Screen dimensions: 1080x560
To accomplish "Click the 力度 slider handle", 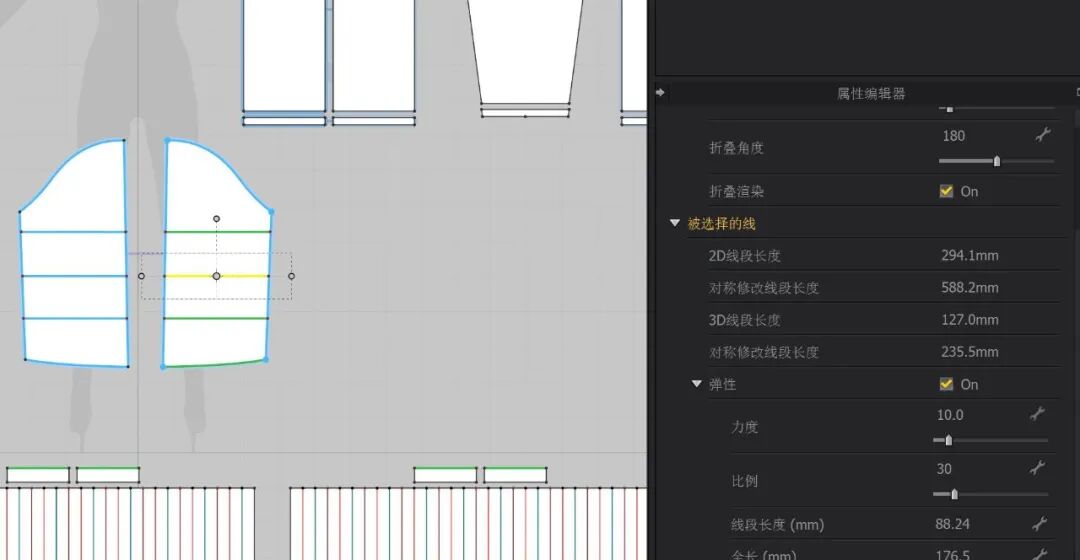I will pos(948,440).
